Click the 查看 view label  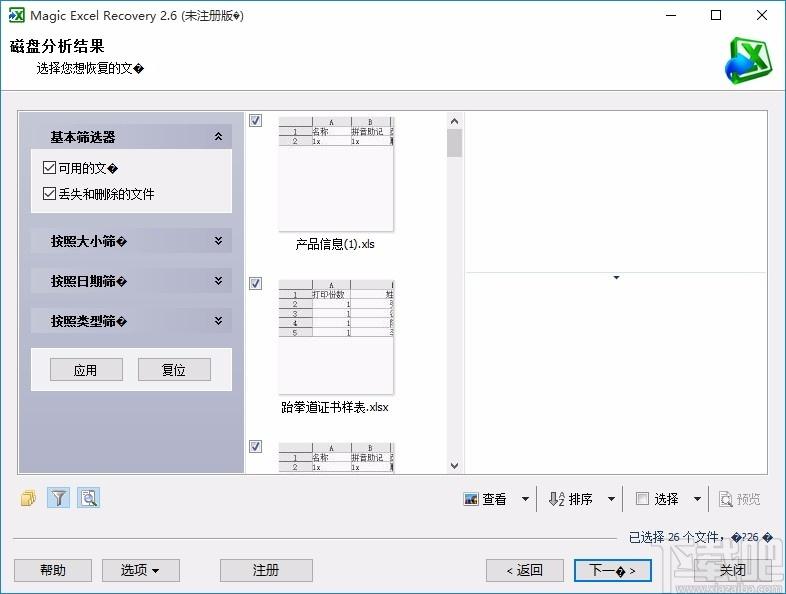(494, 499)
